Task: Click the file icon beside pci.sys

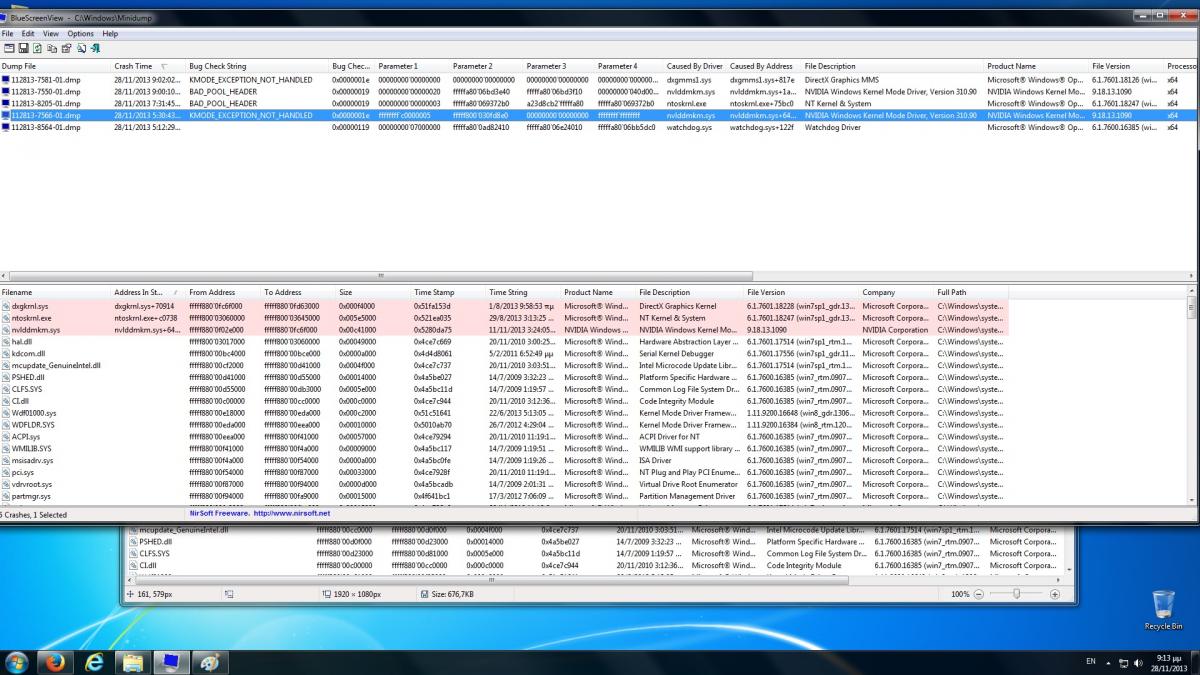Action: (6, 473)
